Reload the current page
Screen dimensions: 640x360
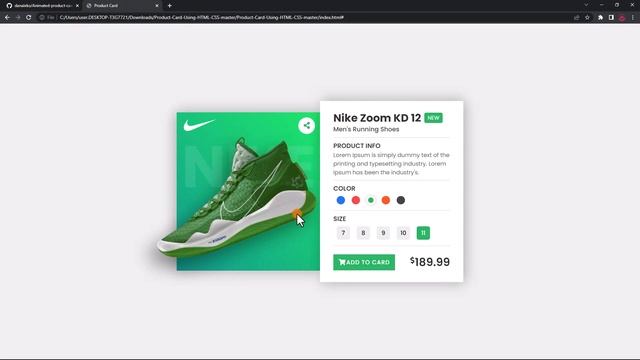point(29,18)
